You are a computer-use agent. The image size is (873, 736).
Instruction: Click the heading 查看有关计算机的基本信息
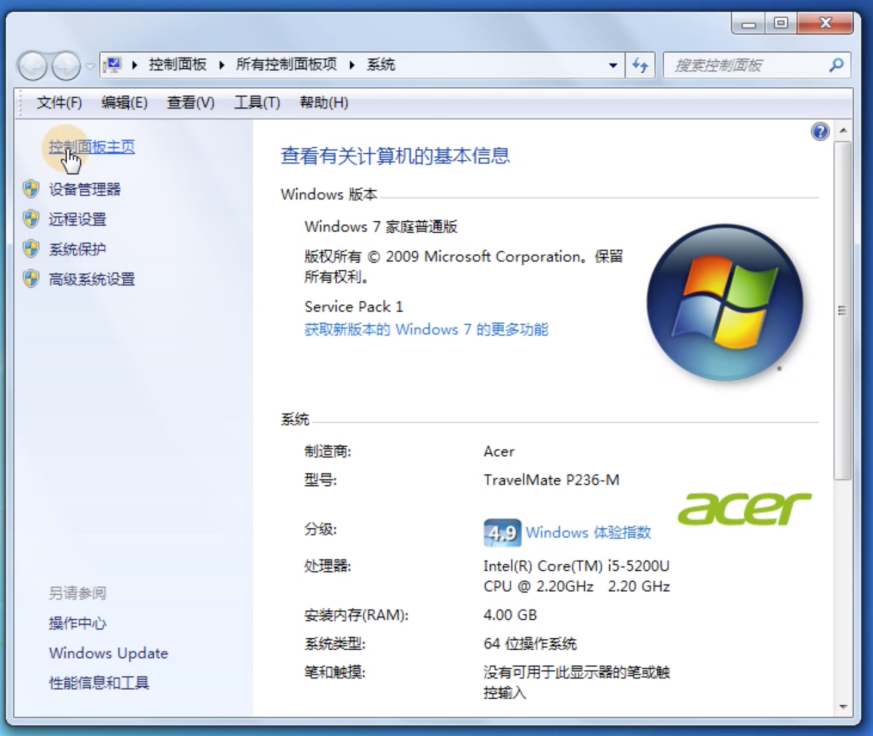click(x=395, y=156)
